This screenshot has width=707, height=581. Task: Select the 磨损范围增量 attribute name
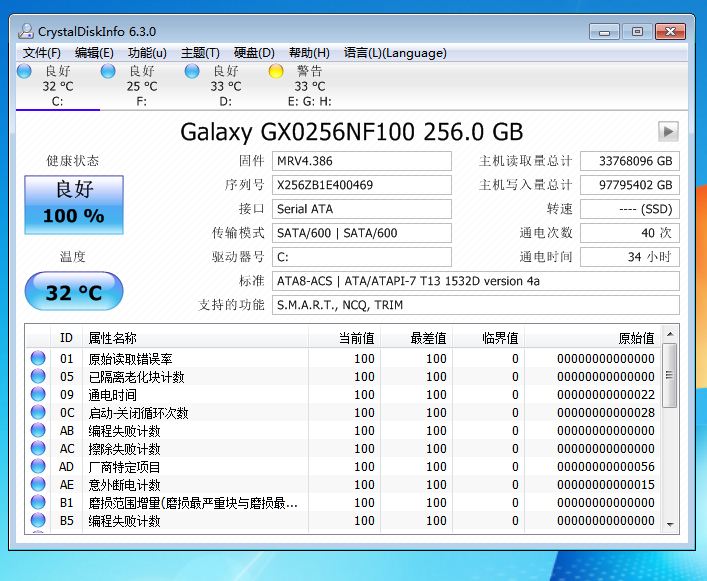193,503
